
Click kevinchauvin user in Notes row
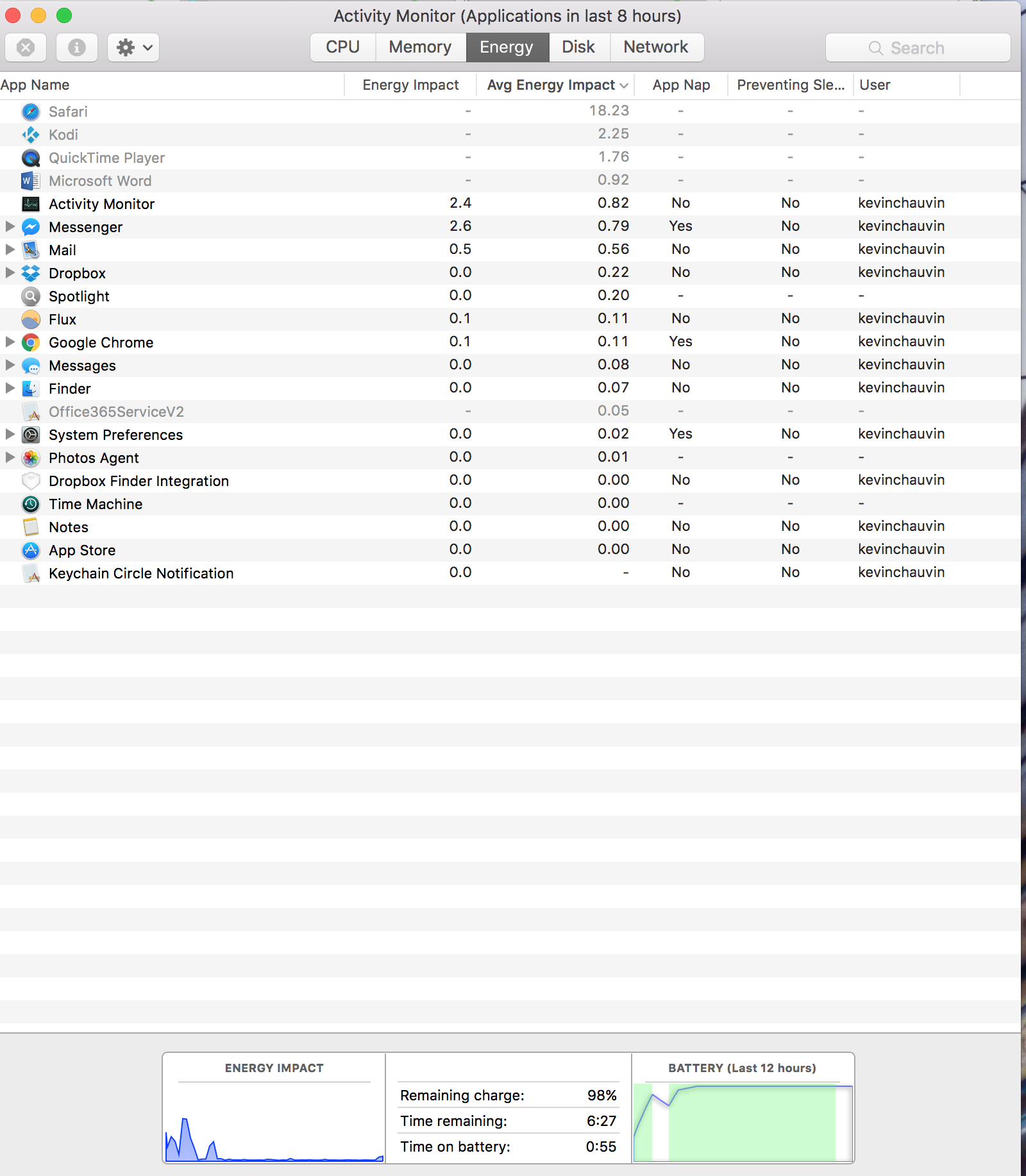point(902,526)
